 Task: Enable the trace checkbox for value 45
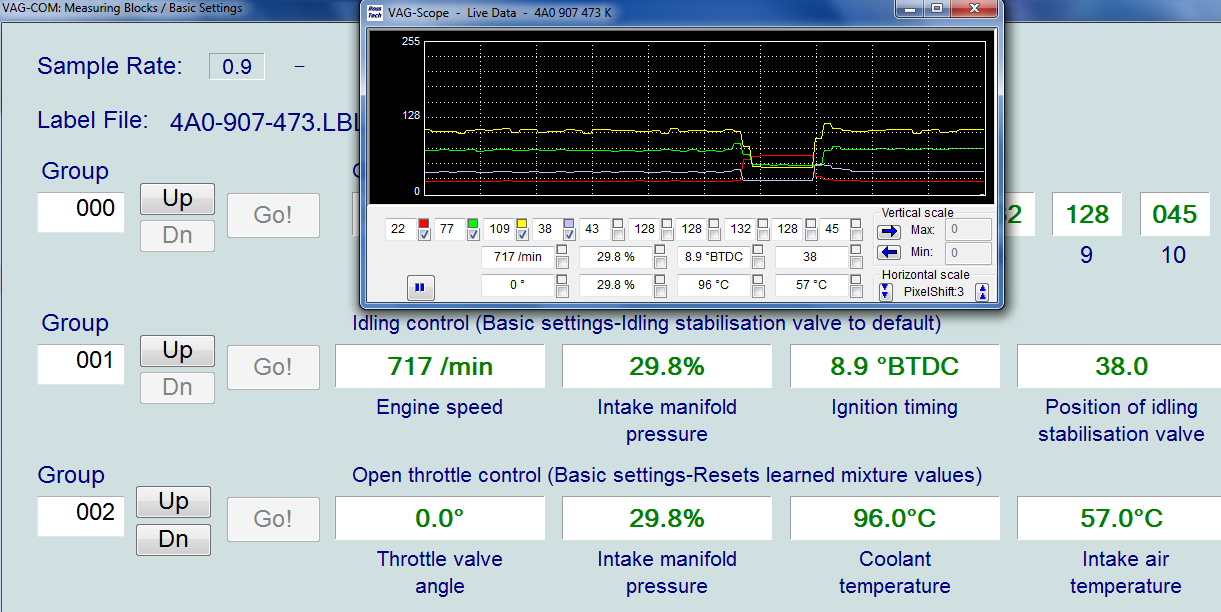click(x=856, y=235)
